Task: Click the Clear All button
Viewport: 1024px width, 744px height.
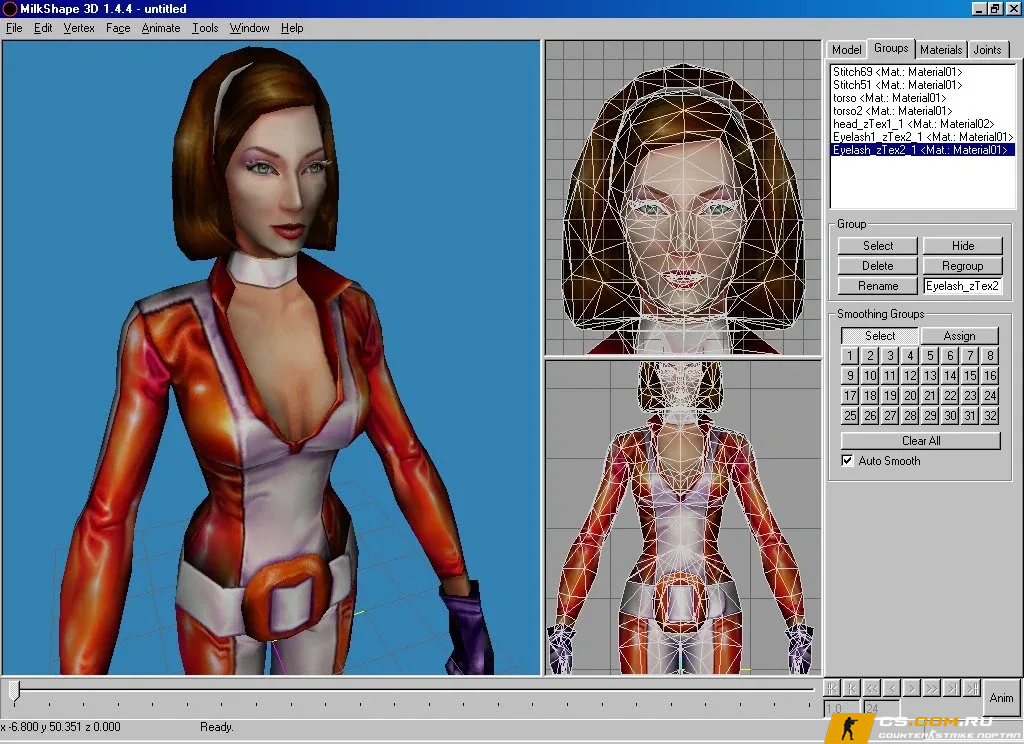Action: coord(921,441)
